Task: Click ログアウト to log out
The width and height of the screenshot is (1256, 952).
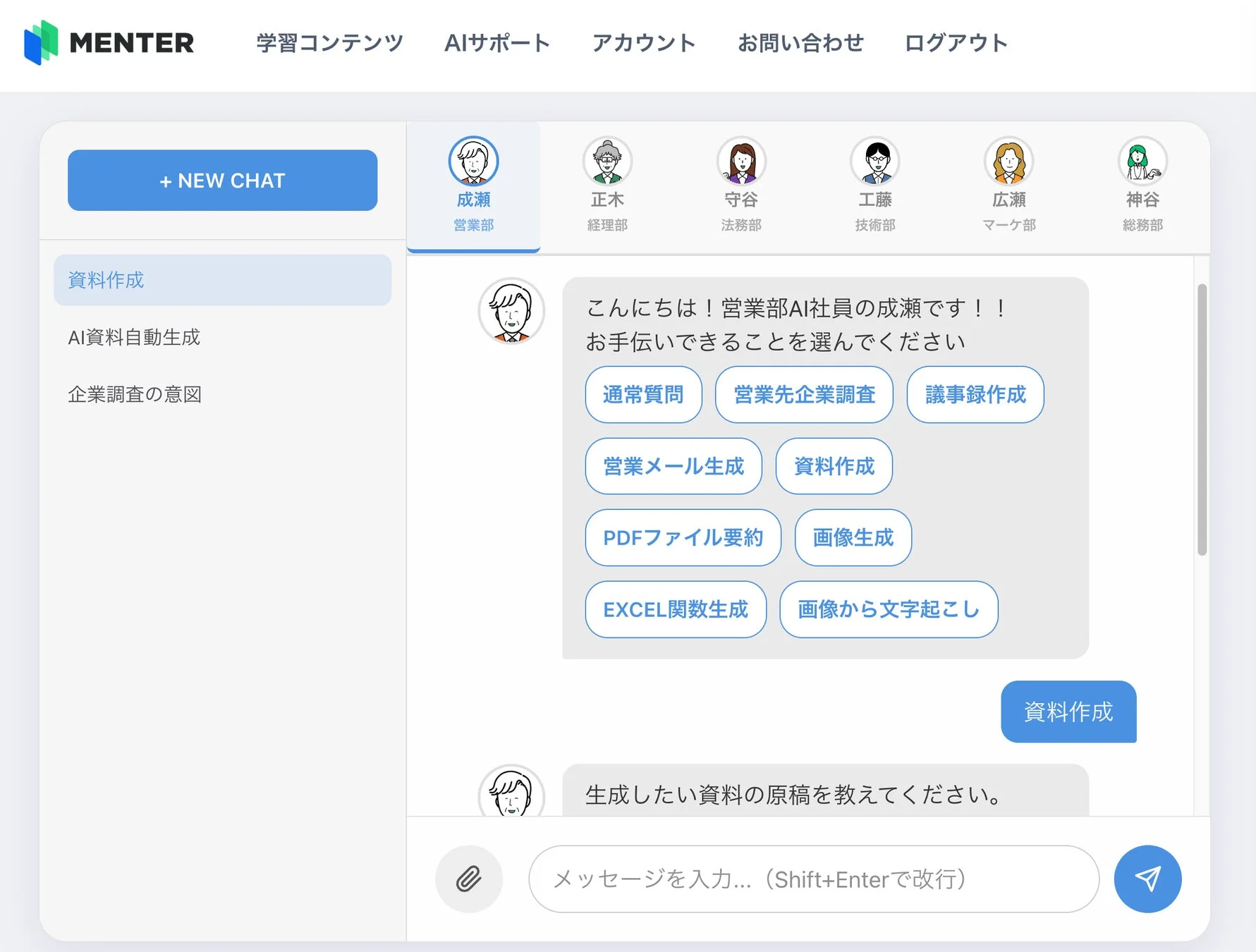Action: click(956, 42)
